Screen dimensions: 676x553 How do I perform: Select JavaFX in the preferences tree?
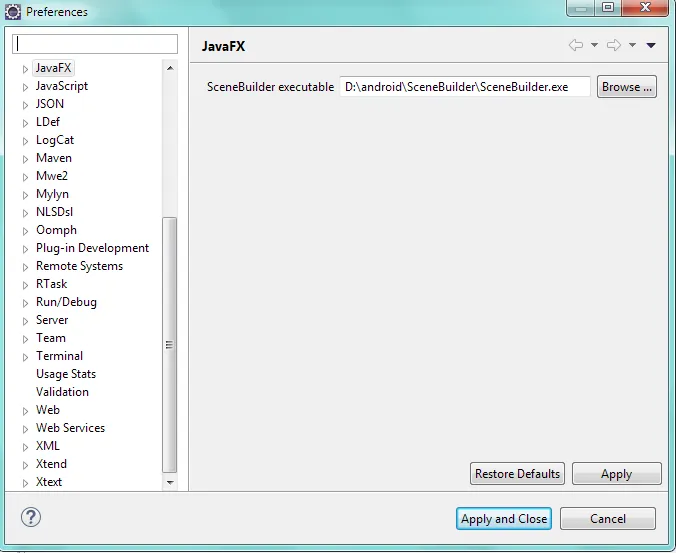(x=53, y=68)
